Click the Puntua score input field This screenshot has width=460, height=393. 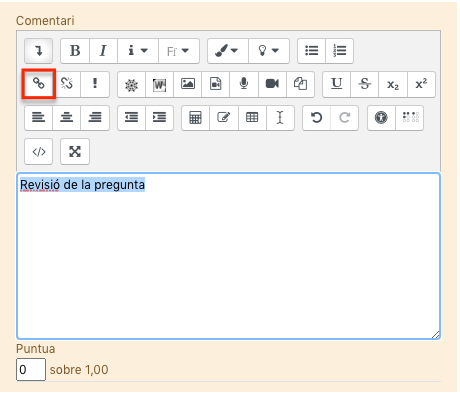click(x=31, y=369)
